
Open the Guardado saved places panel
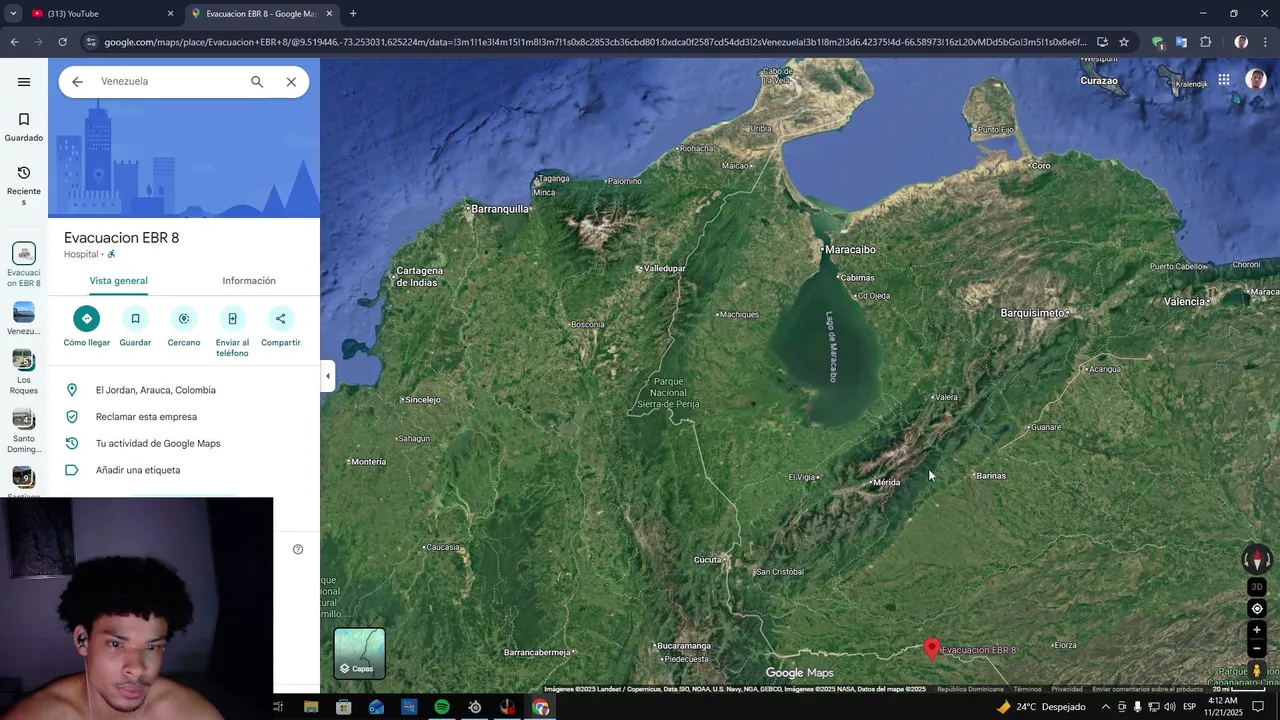click(24, 127)
